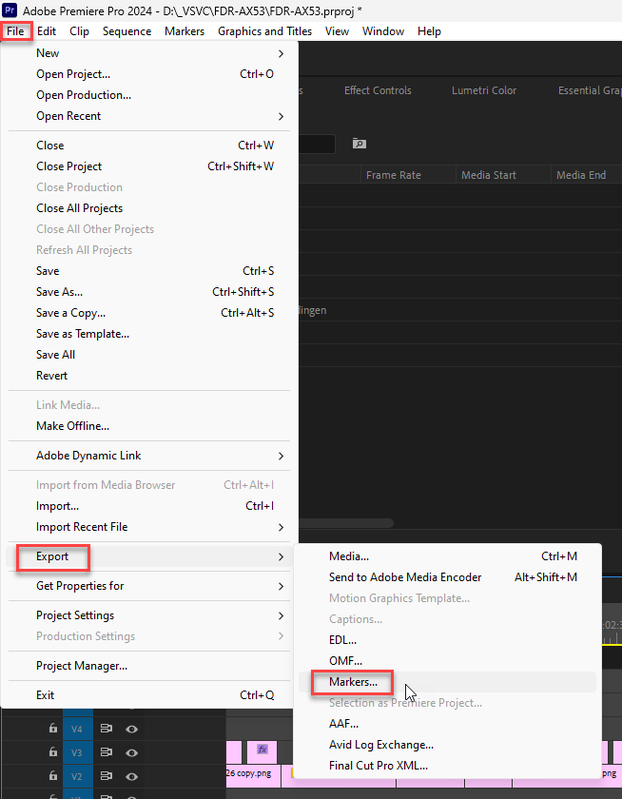
Task: Select Save as Template... menu item
Action: [149, 334]
